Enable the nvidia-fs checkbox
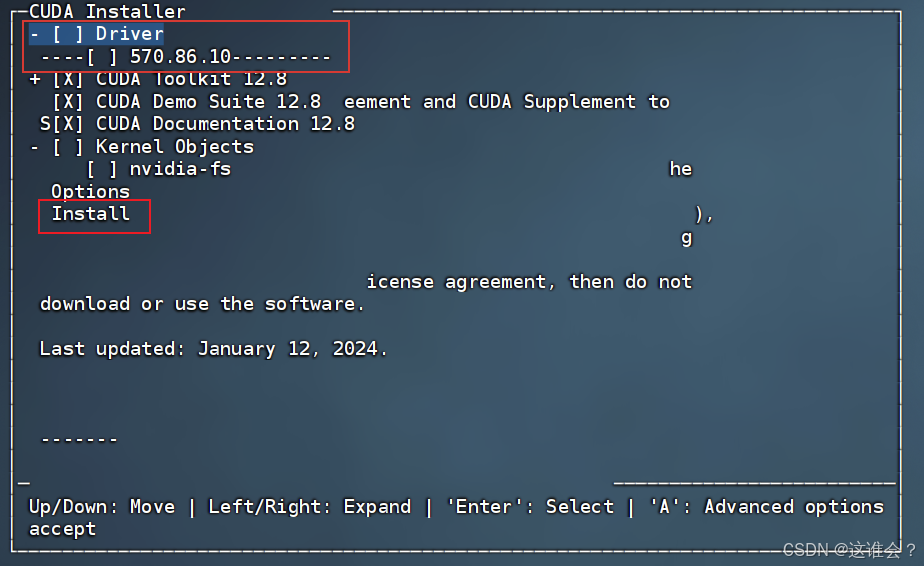924x566 pixels. tap(102, 169)
